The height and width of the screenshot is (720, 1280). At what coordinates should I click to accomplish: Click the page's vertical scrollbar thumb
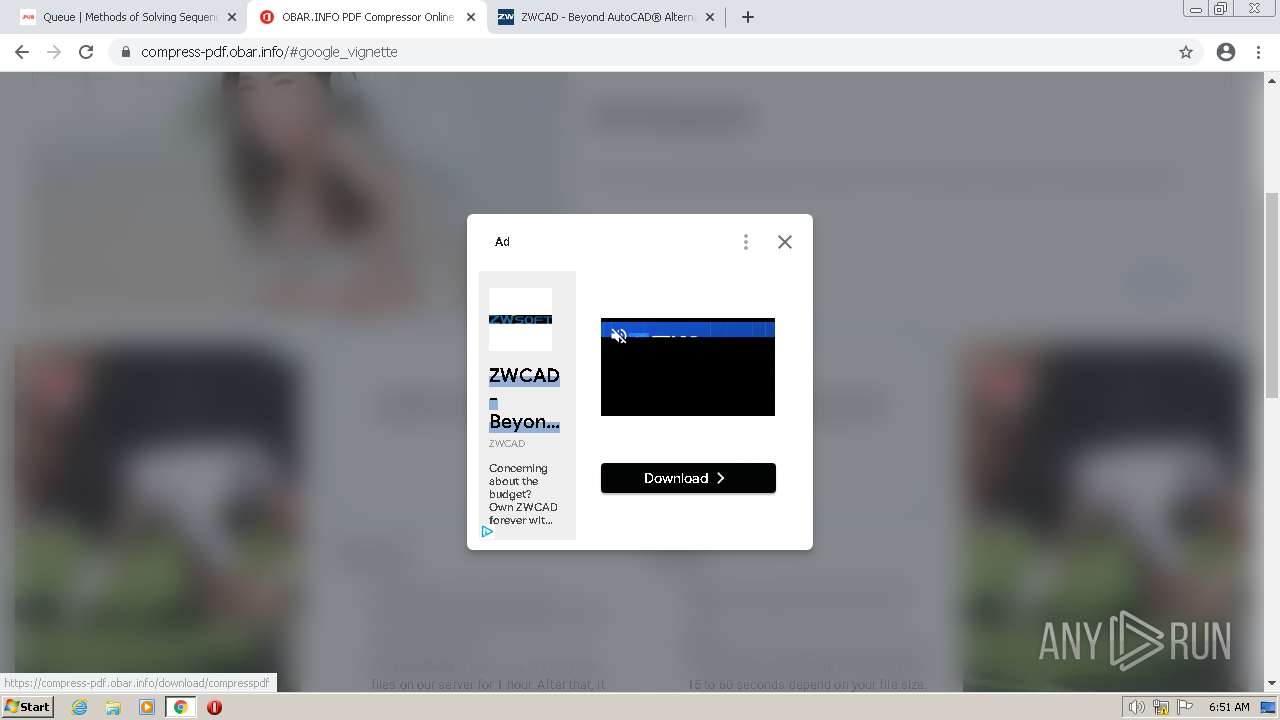[x=1272, y=295]
